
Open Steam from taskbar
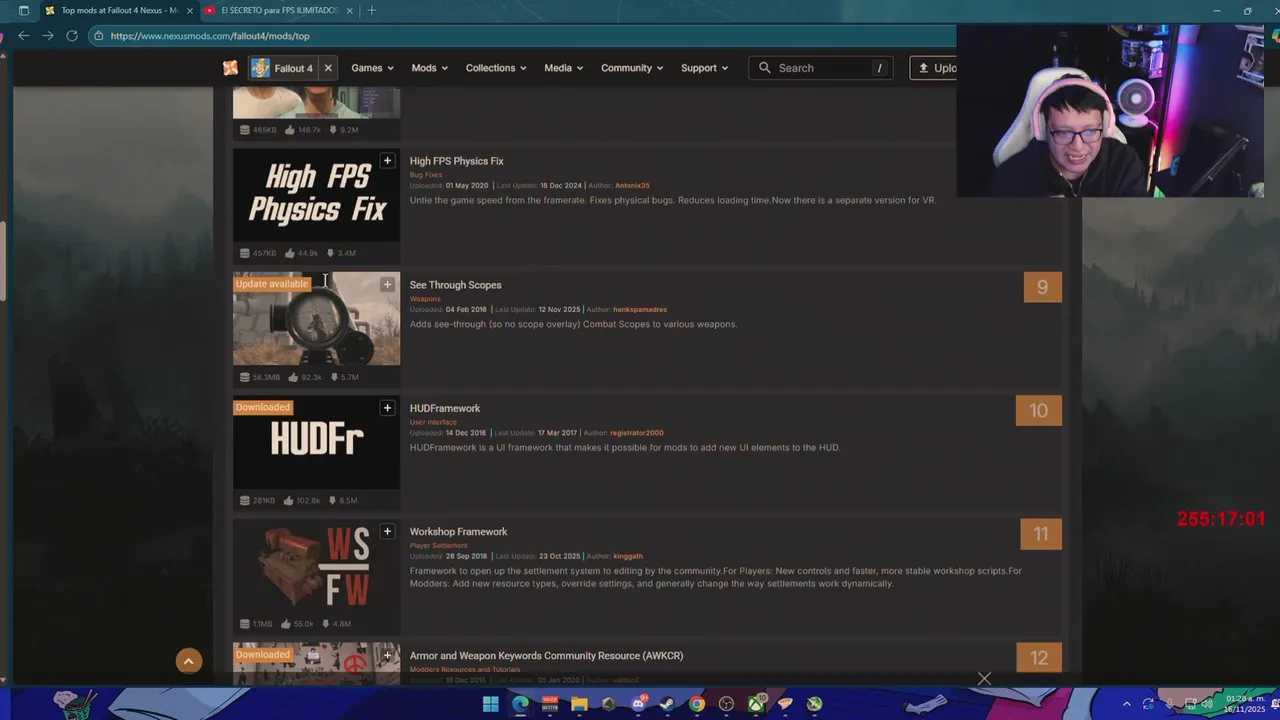(667, 704)
